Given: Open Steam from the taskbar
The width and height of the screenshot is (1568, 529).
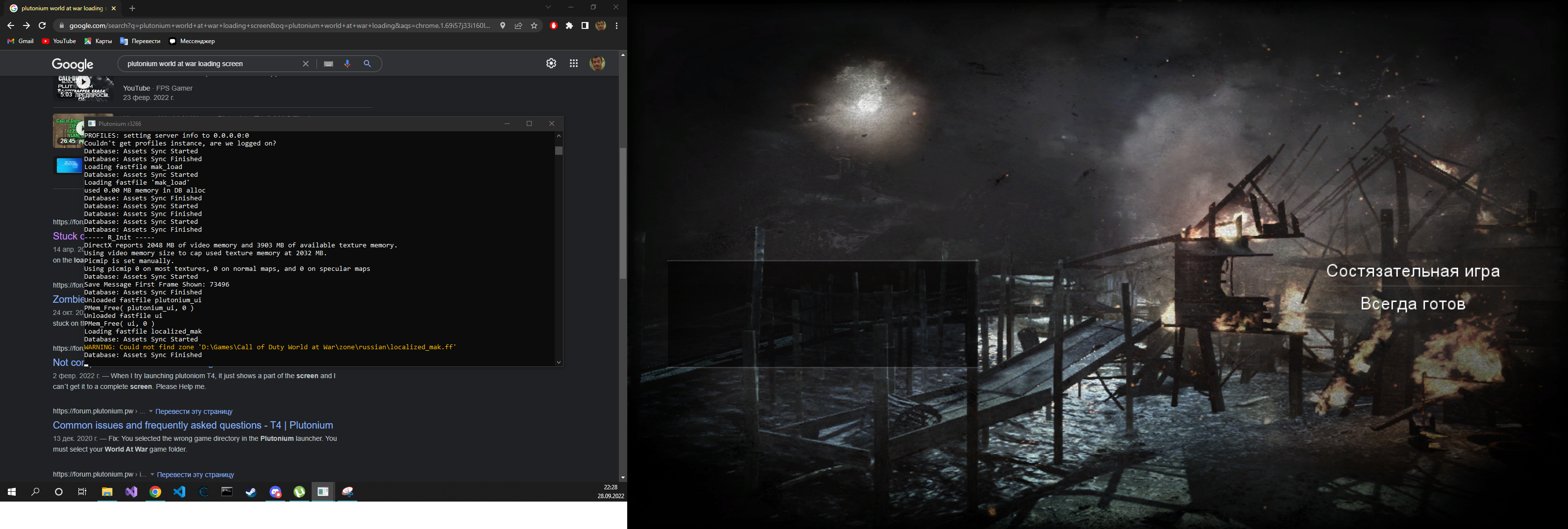Looking at the screenshot, I should 251,492.
